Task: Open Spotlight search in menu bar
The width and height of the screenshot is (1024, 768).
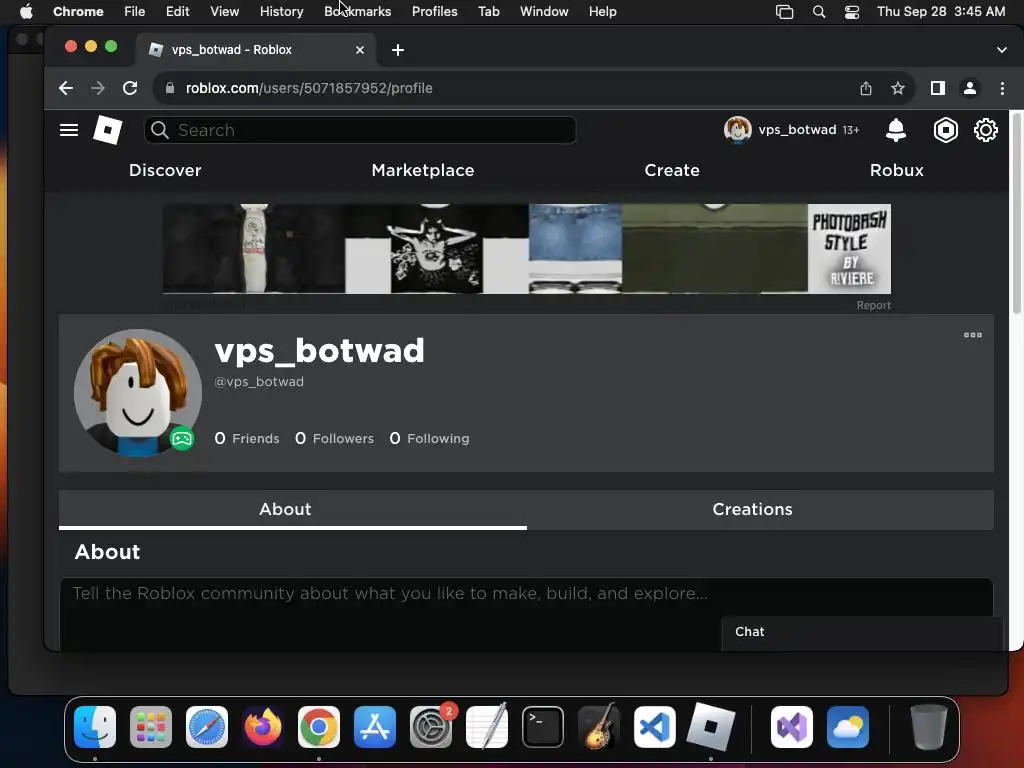Action: 819,12
